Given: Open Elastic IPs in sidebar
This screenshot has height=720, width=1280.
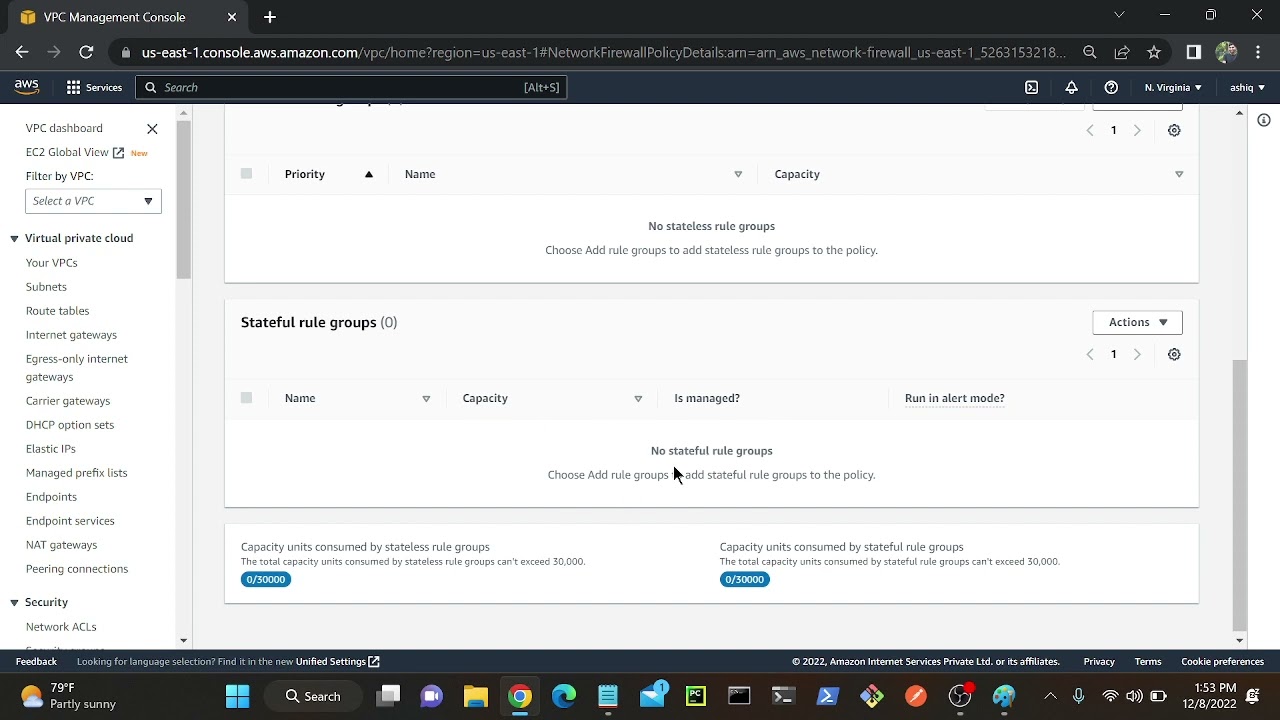Looking at the screenshot, I should tap(51, 449).
